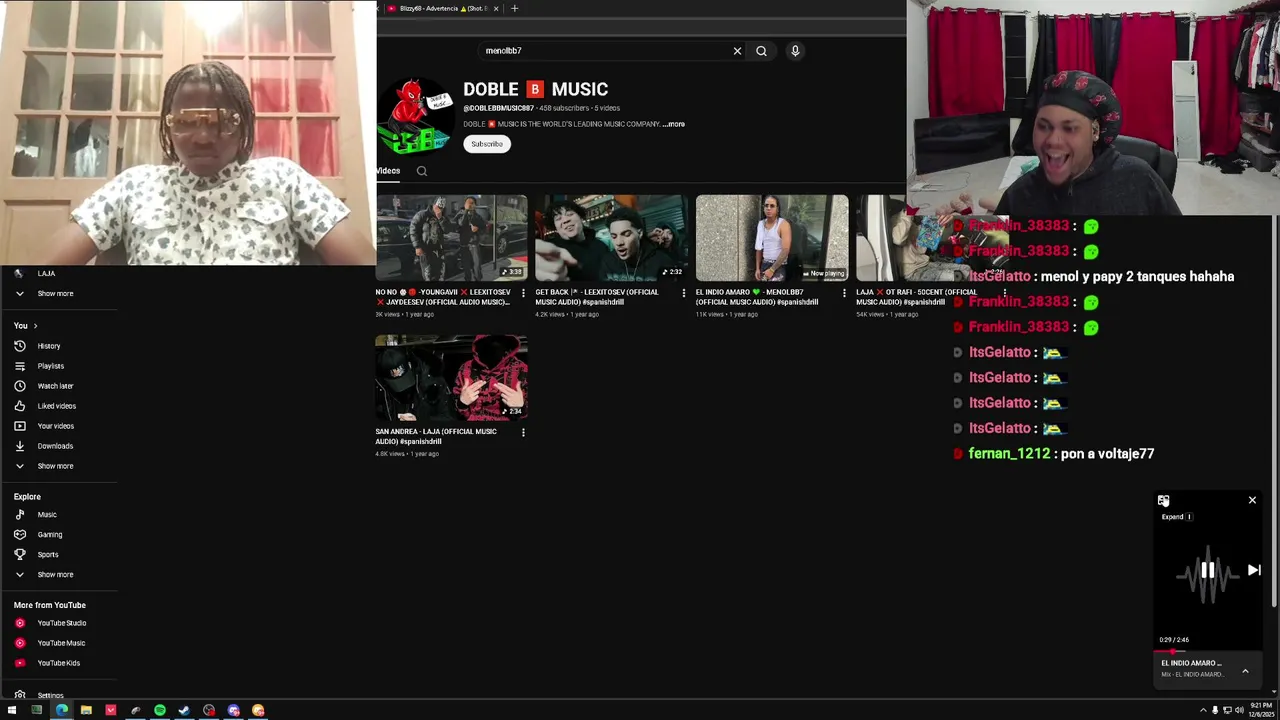Open the Watch later clock icon
Screen dimensions: 1280x720
(x=19, y=386)
